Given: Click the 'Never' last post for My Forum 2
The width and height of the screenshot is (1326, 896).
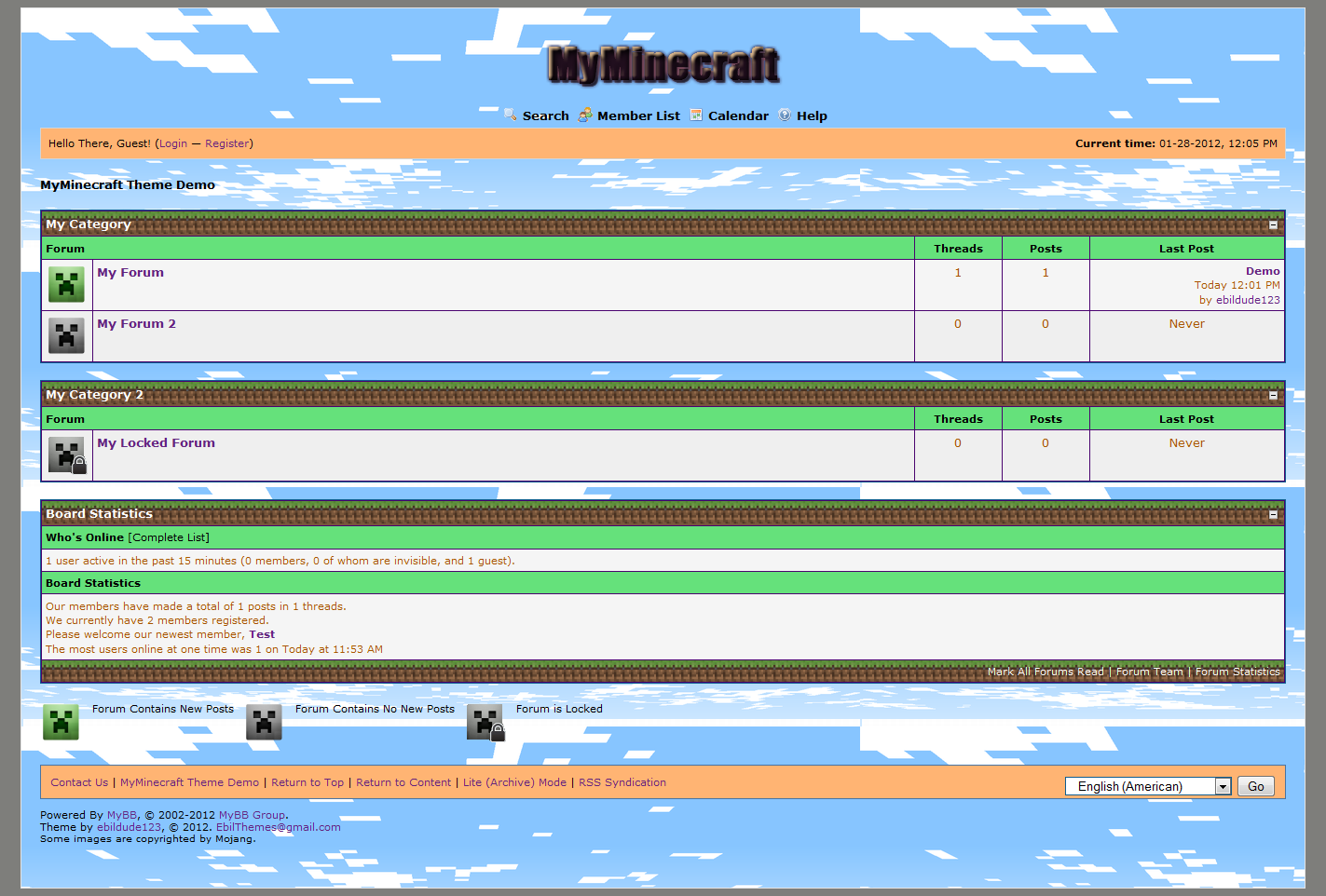Looking at the screenshot, I should (1187, 324).
